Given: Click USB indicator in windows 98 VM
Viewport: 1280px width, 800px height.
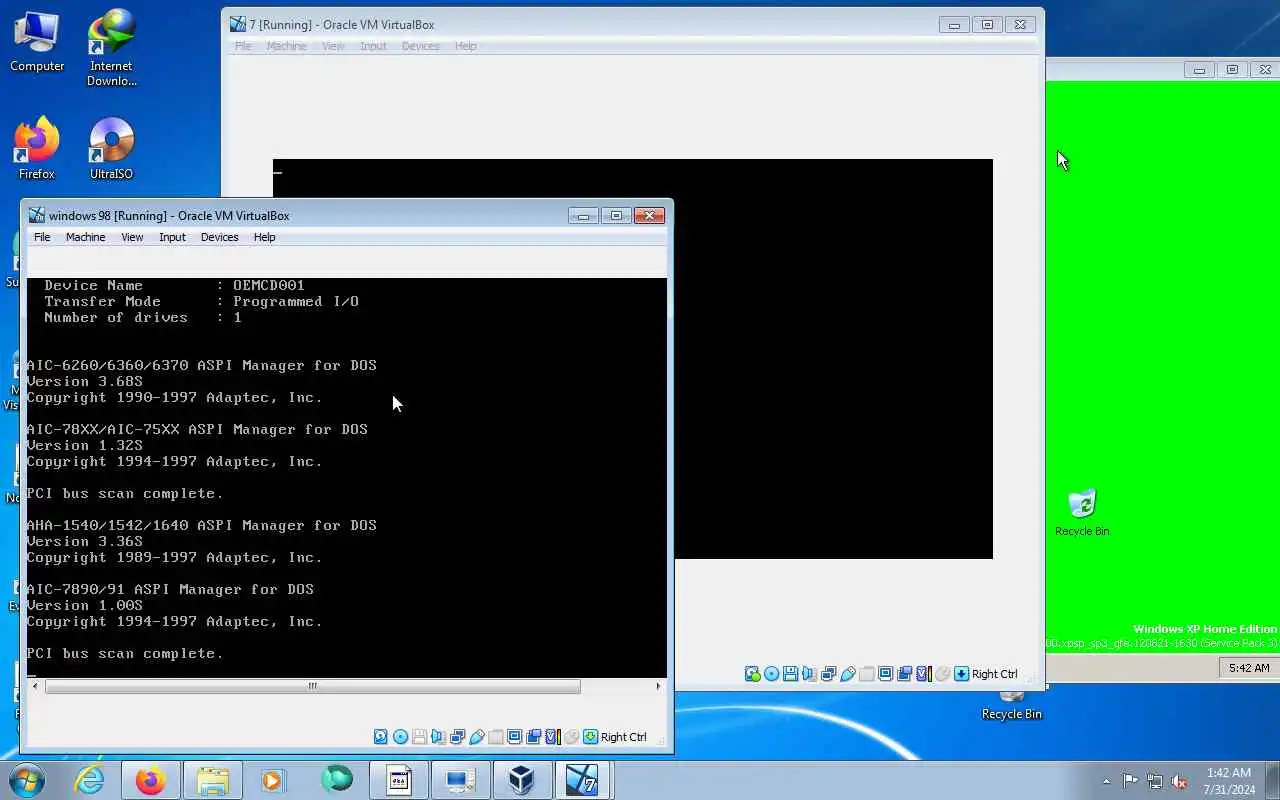Looking at the screenshot, I should (476, 737).
